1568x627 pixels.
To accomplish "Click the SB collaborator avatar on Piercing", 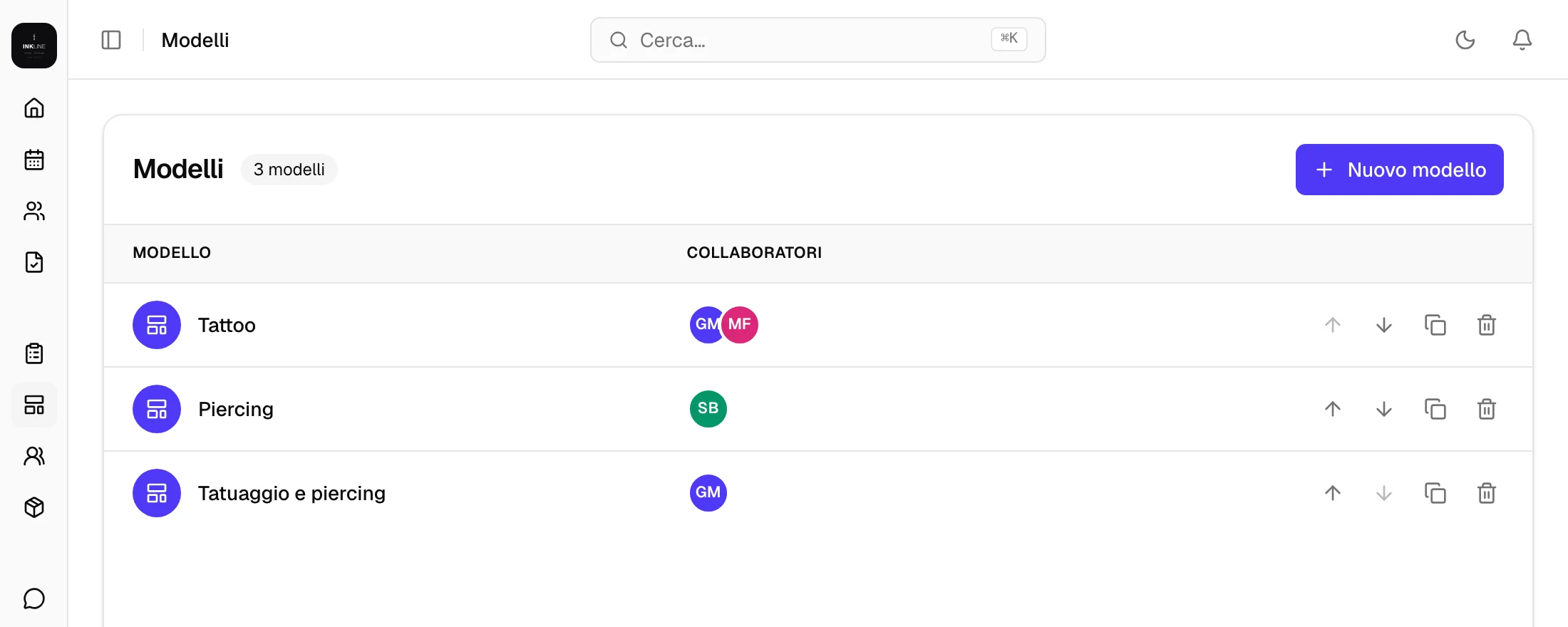I will point(708,409).
